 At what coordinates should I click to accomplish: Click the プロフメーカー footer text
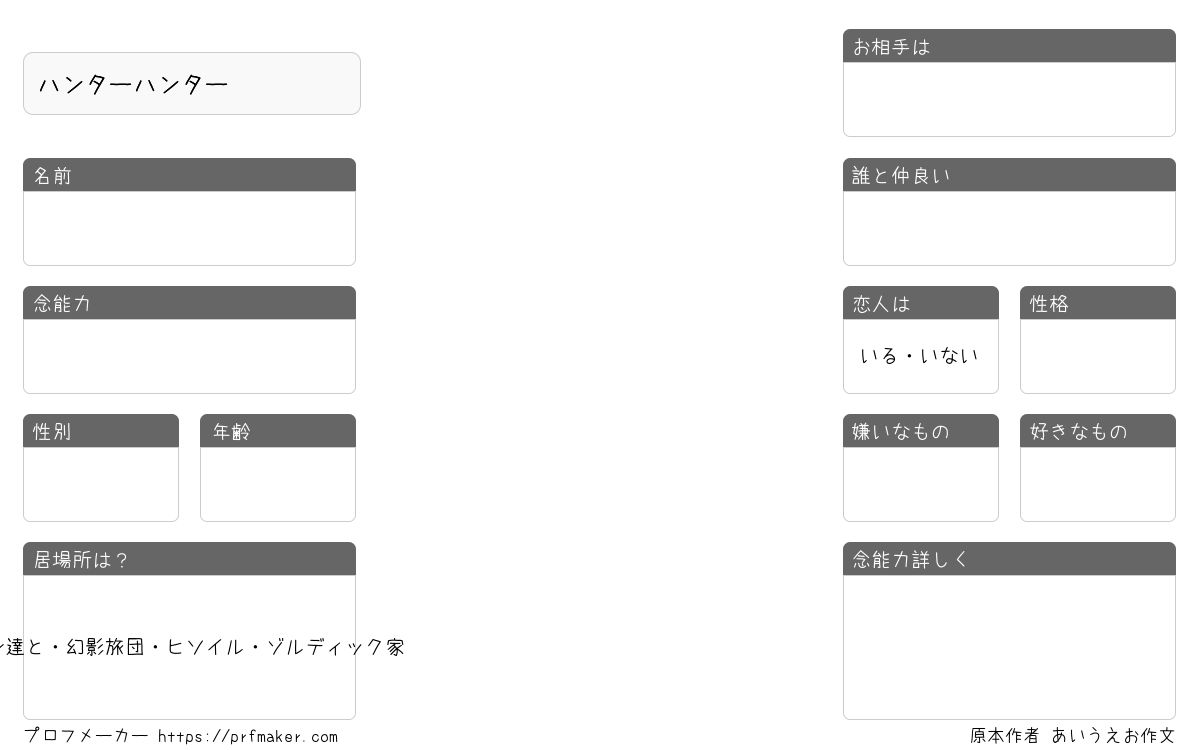(86, 736)
